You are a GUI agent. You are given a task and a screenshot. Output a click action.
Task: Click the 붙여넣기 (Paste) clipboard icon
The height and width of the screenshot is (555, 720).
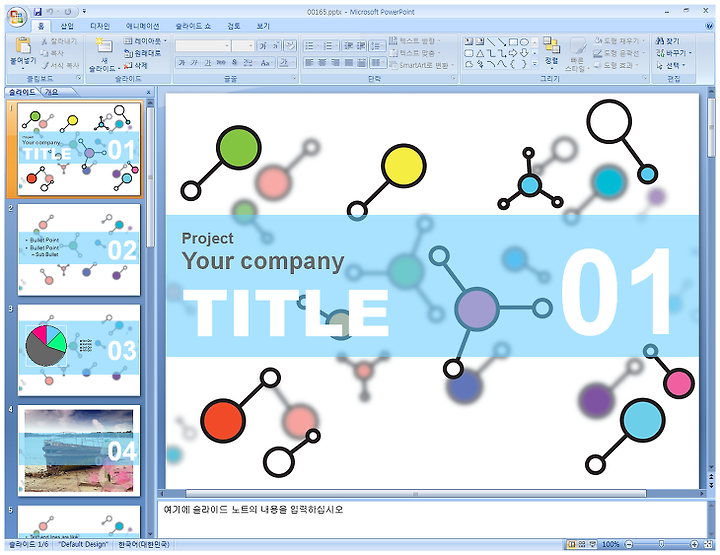pyautogui.click(x=23, y=45)
